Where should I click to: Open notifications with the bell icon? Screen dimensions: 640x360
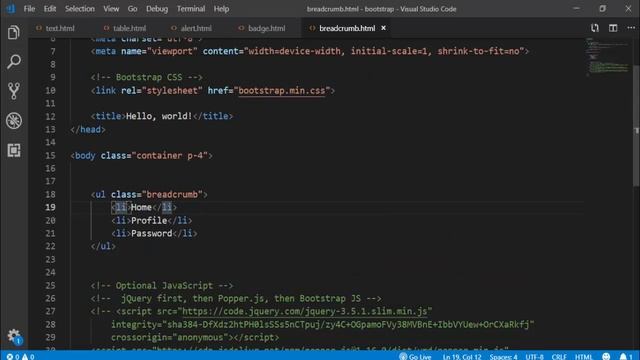coord(626,356)
